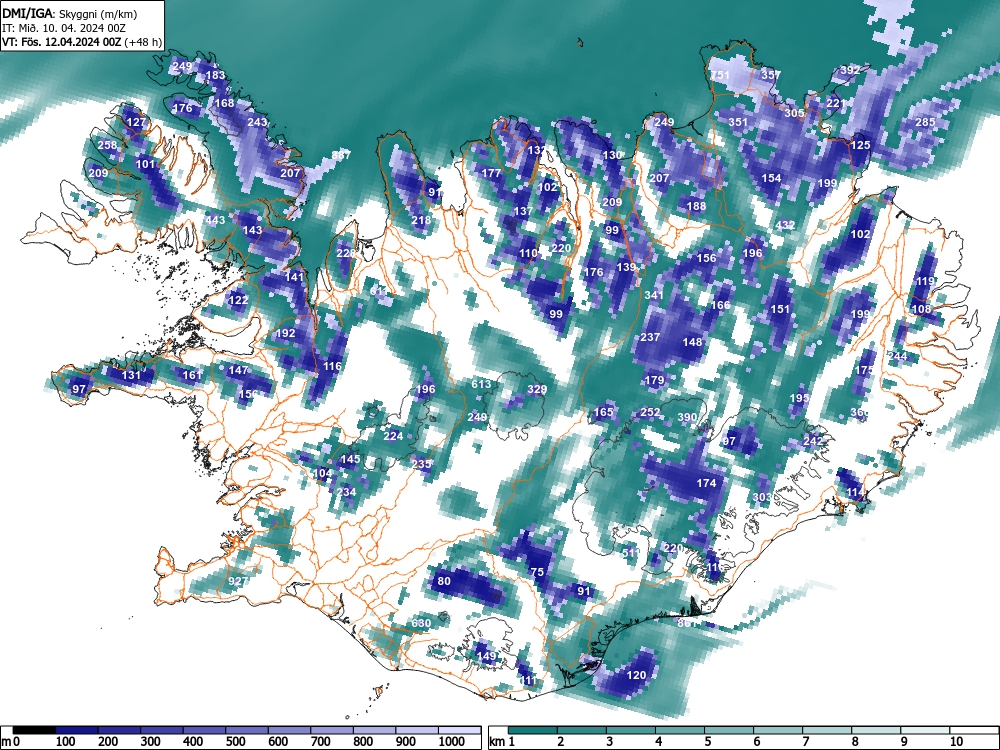Click the visibility value 443 on the map
Screen dimensions: 1000x750
coord(216,220)
